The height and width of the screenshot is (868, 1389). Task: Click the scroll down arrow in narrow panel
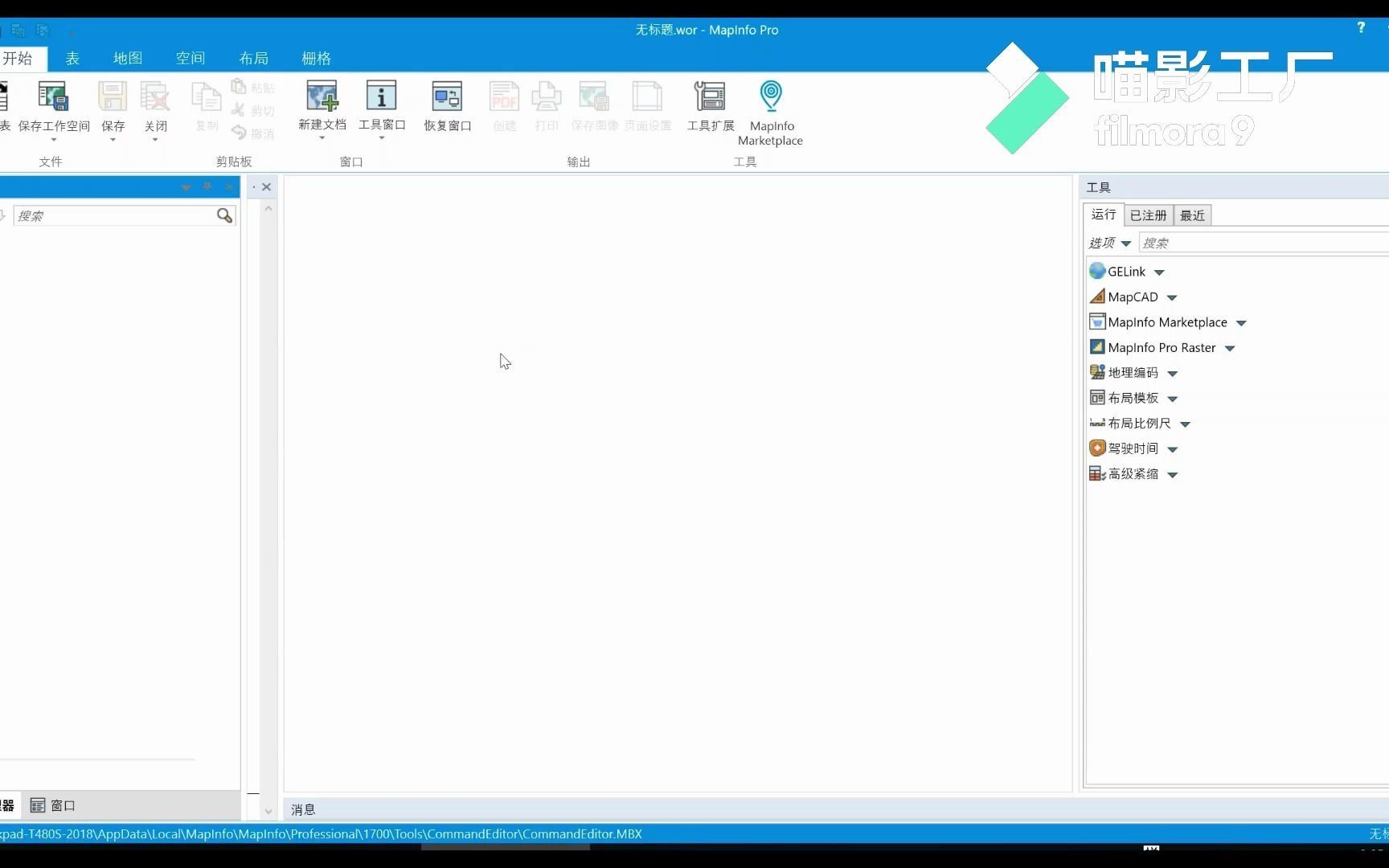268,812
